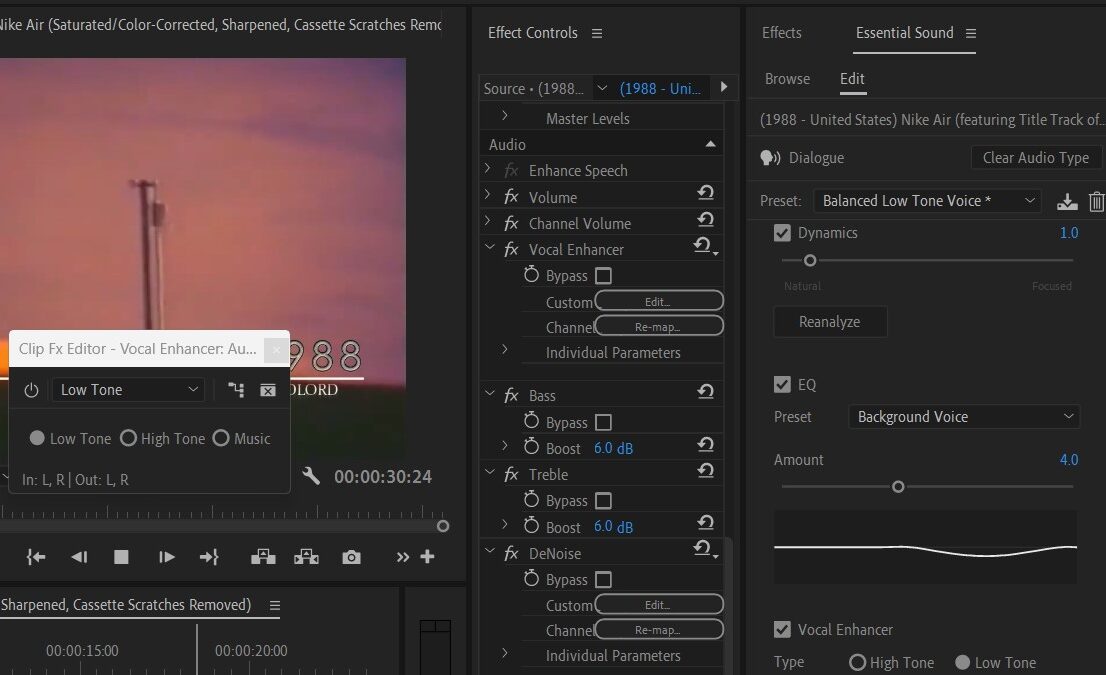Switch to Essential Sound Browse tab
Image resolution: width=1106 pixels, height=675 pixels.
787,79
